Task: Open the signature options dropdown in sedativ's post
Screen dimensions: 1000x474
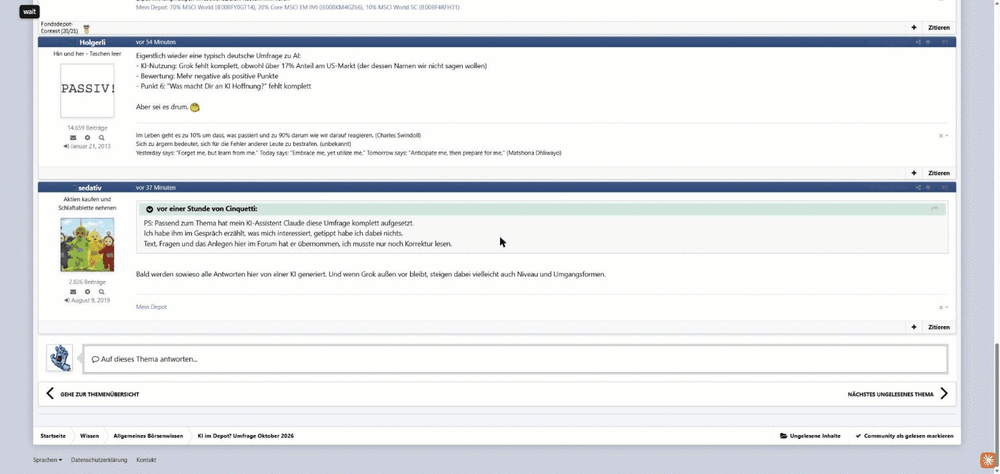Action: (x=943, y=307)
